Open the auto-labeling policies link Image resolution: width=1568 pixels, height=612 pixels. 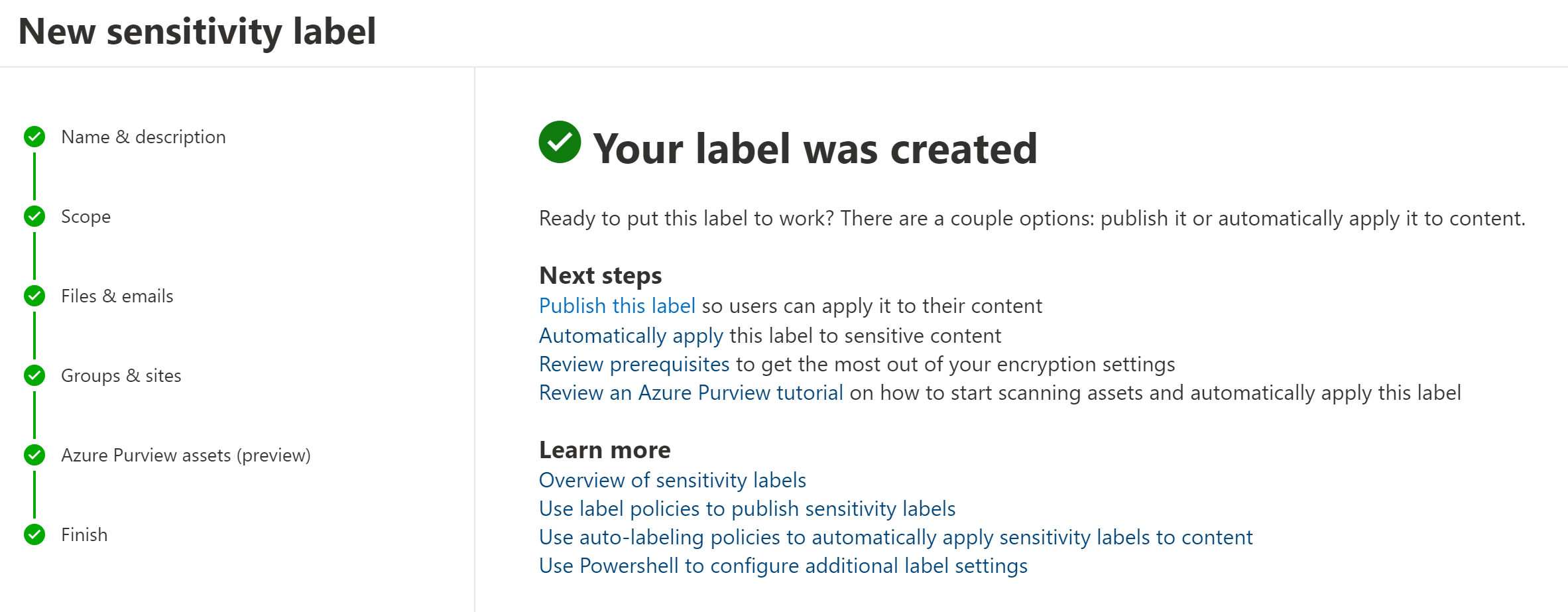click(x=896, y=537)
